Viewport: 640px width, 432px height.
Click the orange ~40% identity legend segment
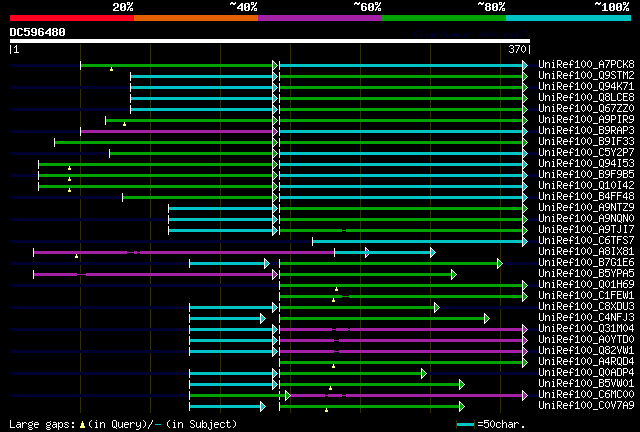coord(196,18)
